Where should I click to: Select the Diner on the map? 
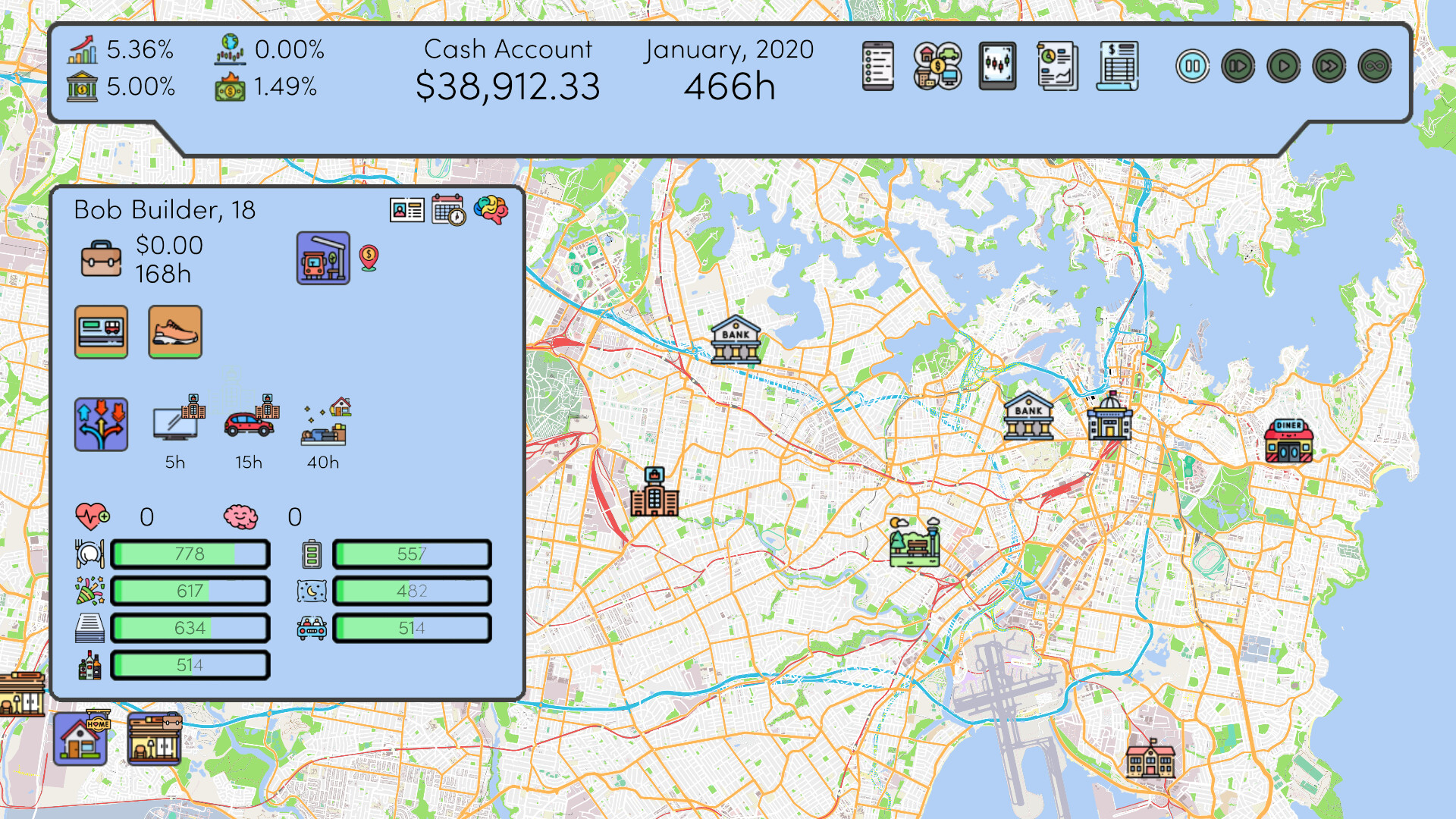coord(1288,441)
